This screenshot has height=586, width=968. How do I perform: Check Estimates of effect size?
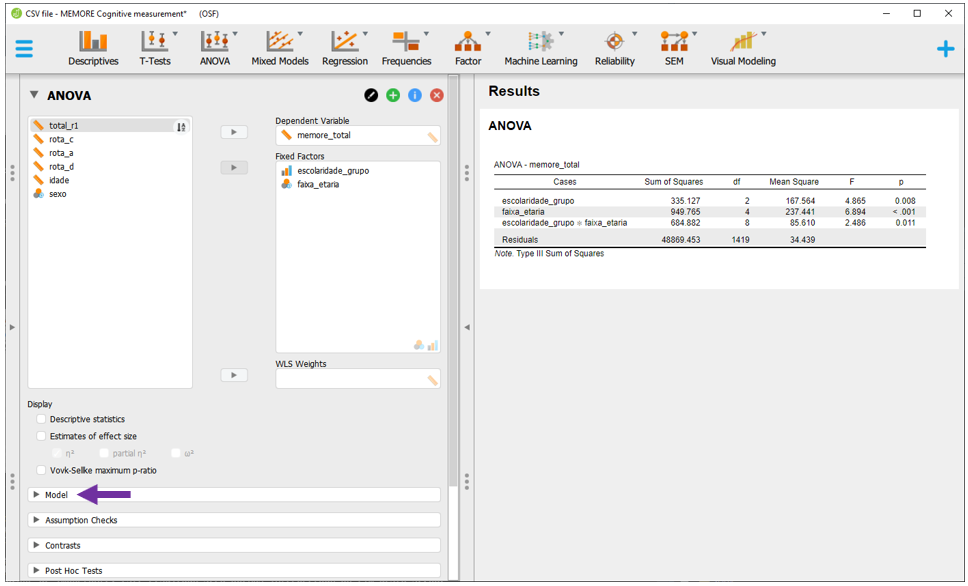tap(42, 437)
